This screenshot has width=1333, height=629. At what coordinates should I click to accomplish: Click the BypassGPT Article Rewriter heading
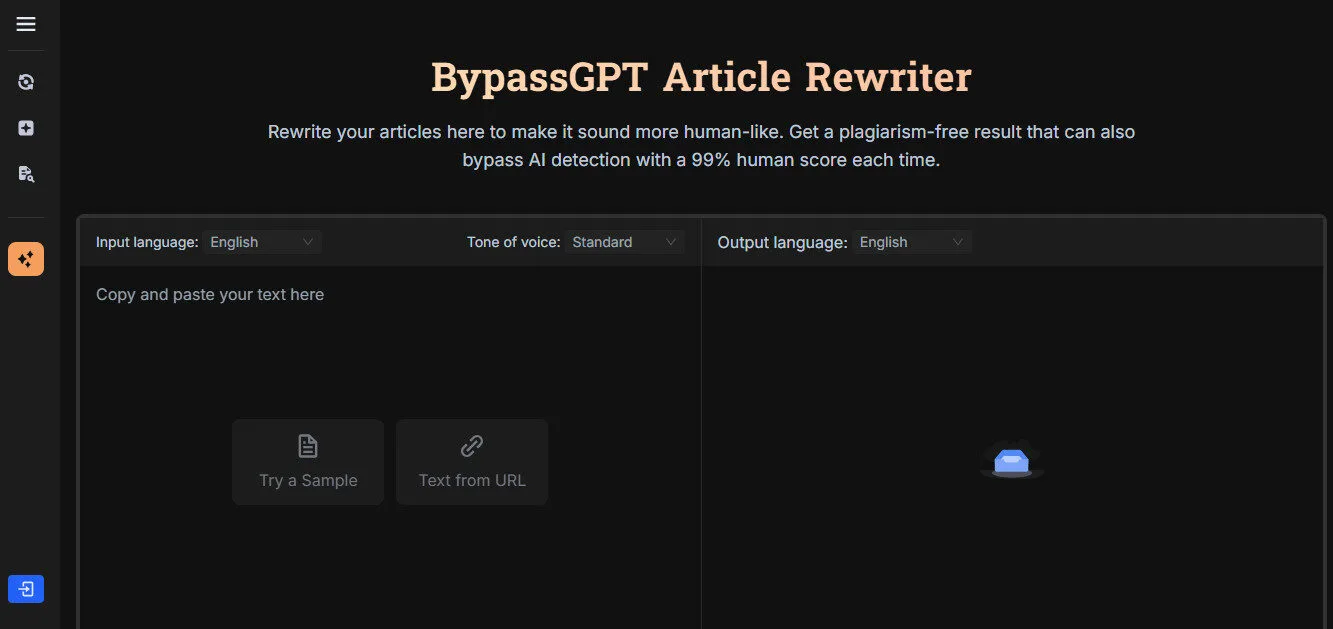(x=700, y=76)
